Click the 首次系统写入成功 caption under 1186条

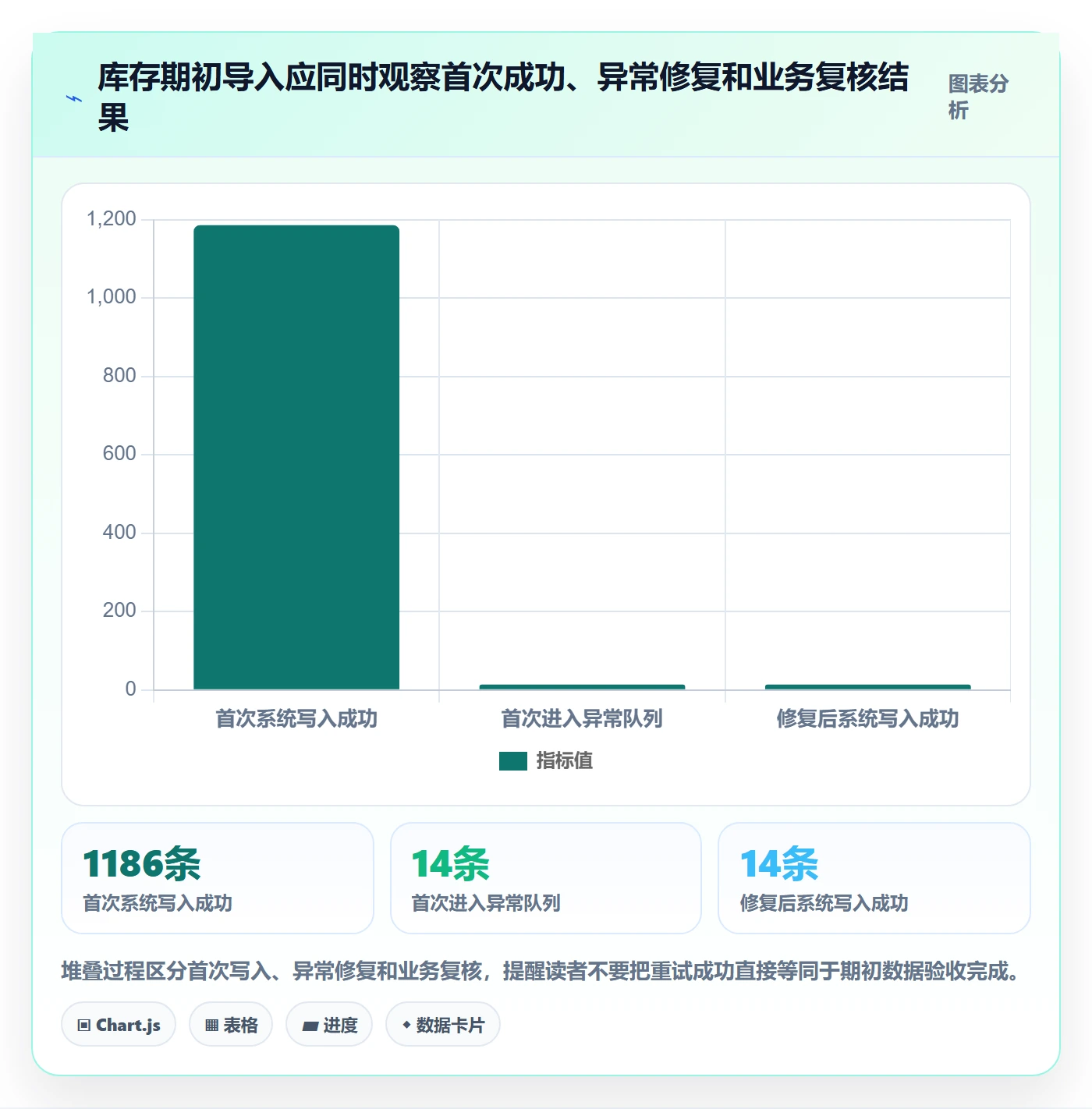pyautogui.click(x=158, y=903)
